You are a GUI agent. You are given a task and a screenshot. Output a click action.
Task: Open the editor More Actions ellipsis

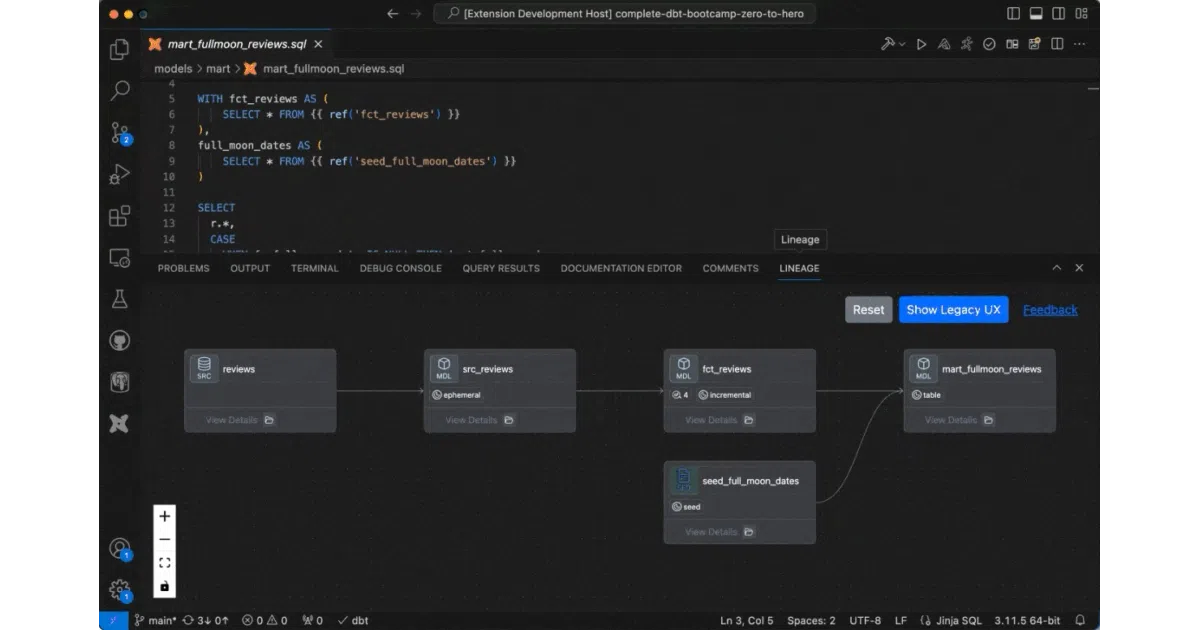click(x=1080, y=44)
